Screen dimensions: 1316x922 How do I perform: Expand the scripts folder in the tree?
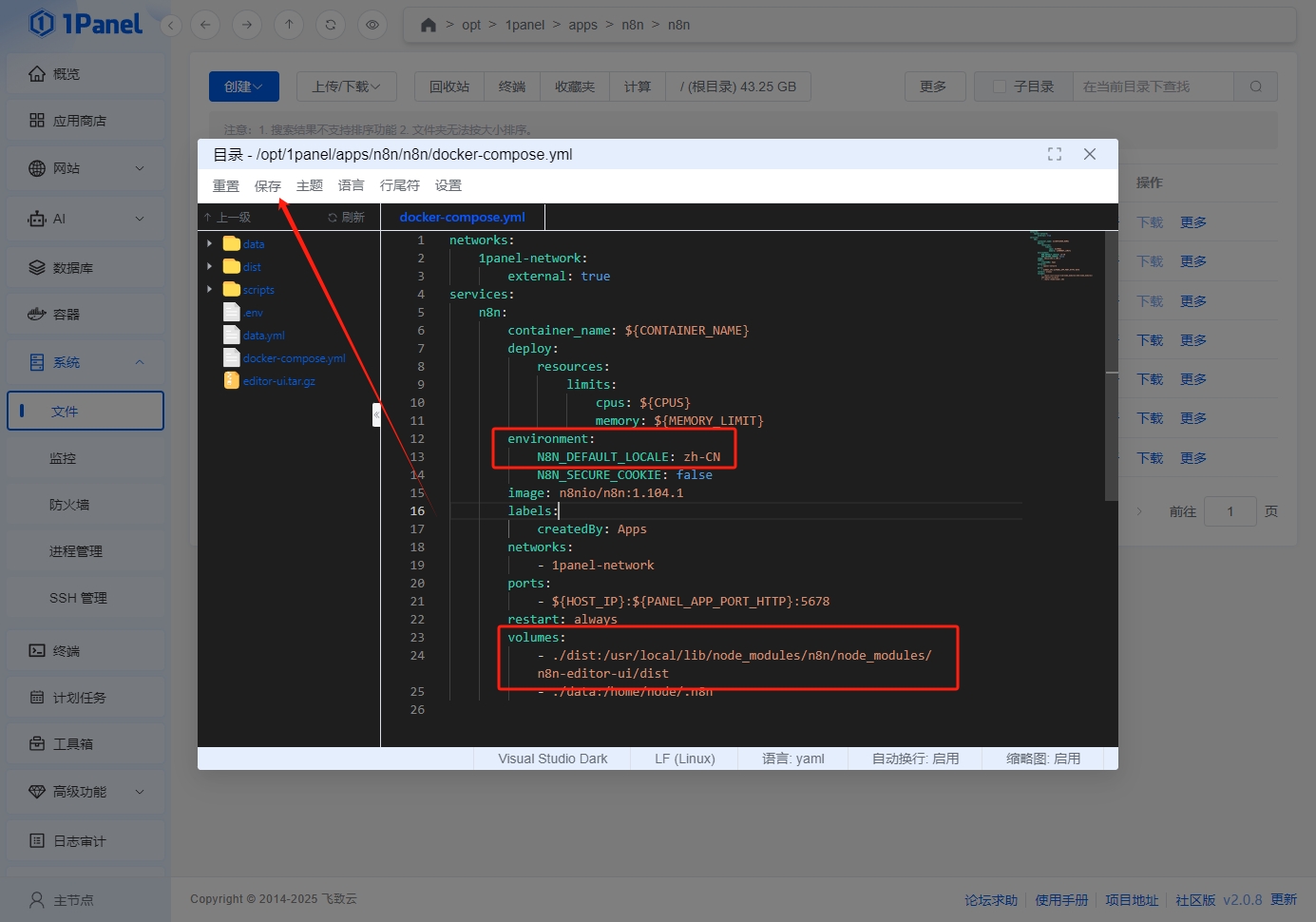coord(210,289)
